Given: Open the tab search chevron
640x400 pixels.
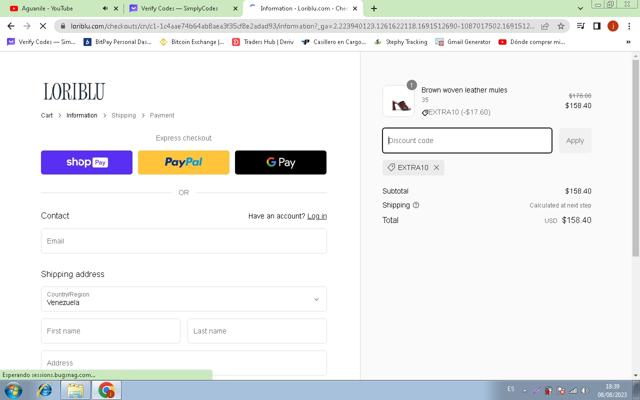Looking at the screenshot, I should (580, 8).
